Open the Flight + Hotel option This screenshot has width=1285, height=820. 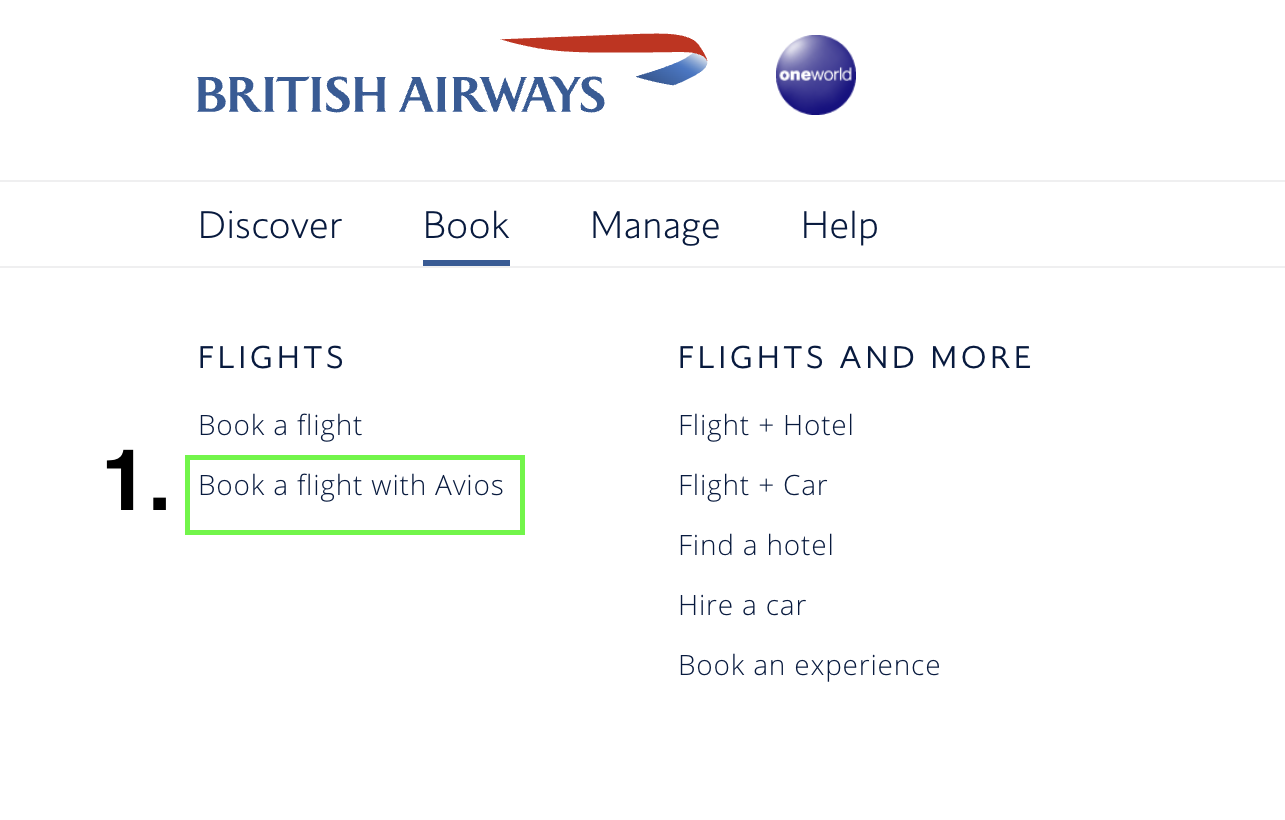765,426
